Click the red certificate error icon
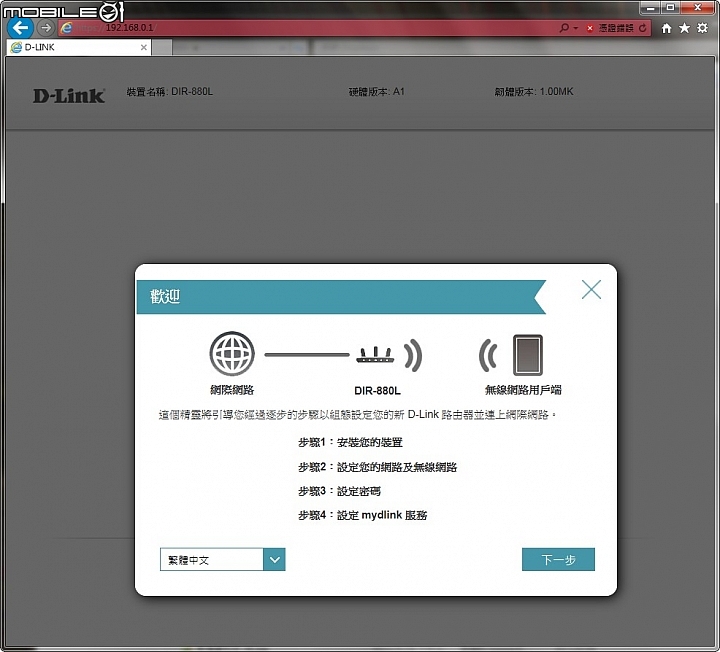Image resolution: width=720 pixels, height=652 pixels. click(x=590, y=28)
